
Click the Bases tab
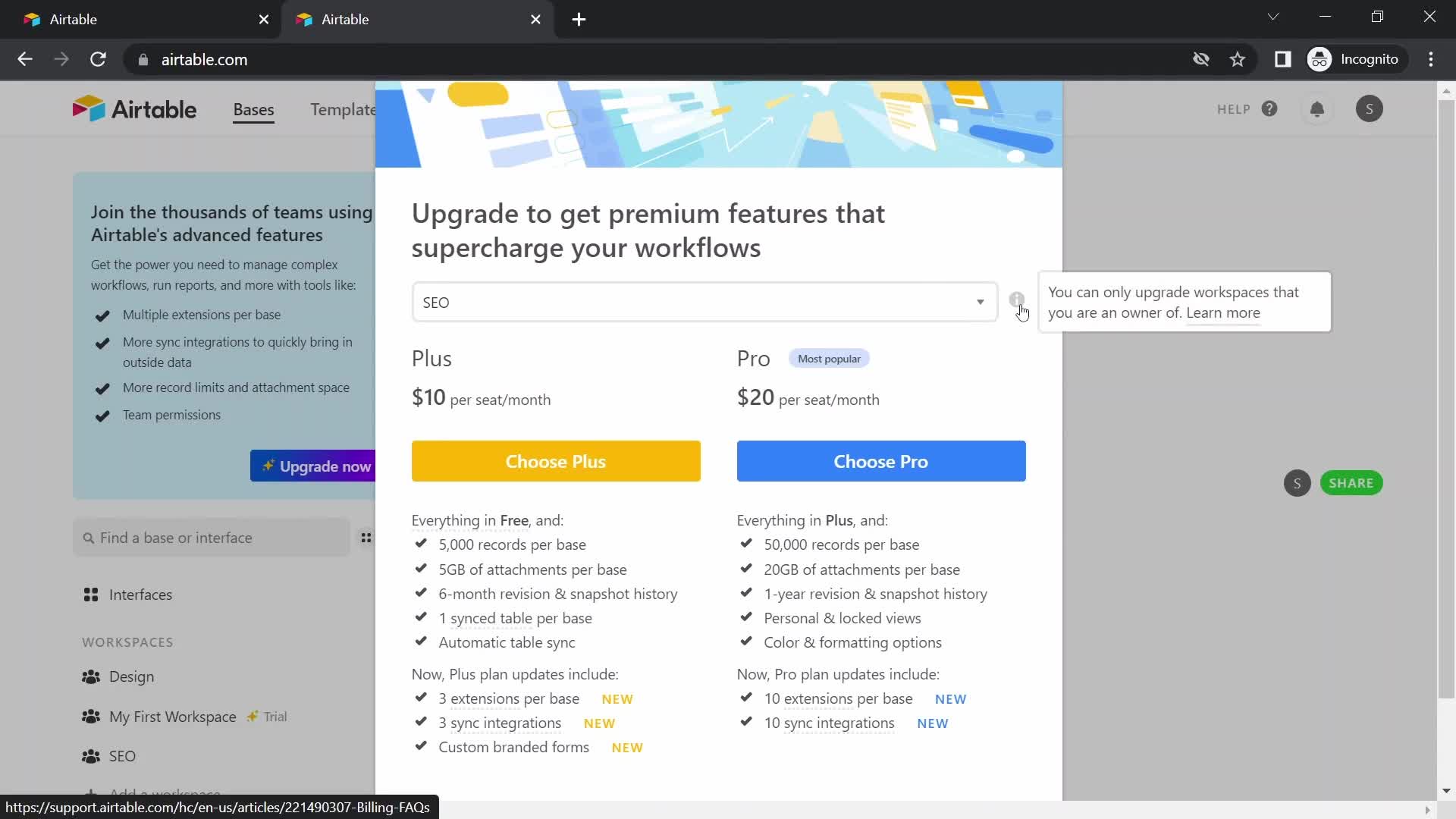254,109
